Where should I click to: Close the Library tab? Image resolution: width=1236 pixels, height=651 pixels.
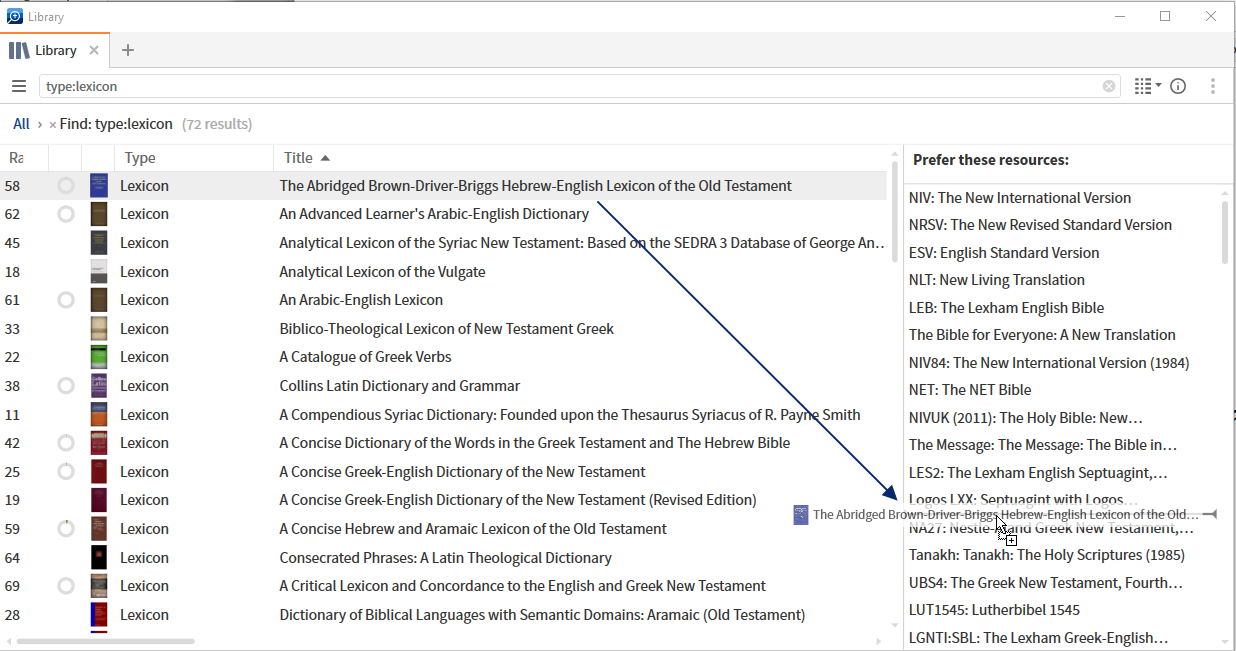coord(94,51)
